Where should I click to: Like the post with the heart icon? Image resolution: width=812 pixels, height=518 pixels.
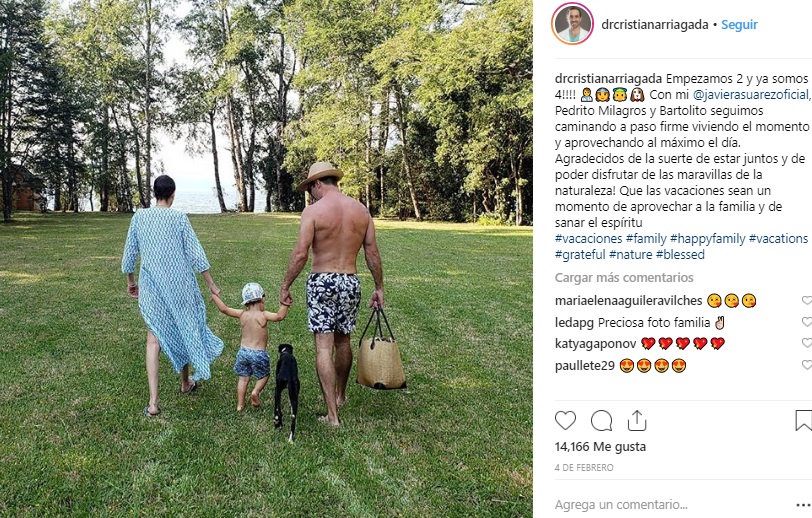565,421
